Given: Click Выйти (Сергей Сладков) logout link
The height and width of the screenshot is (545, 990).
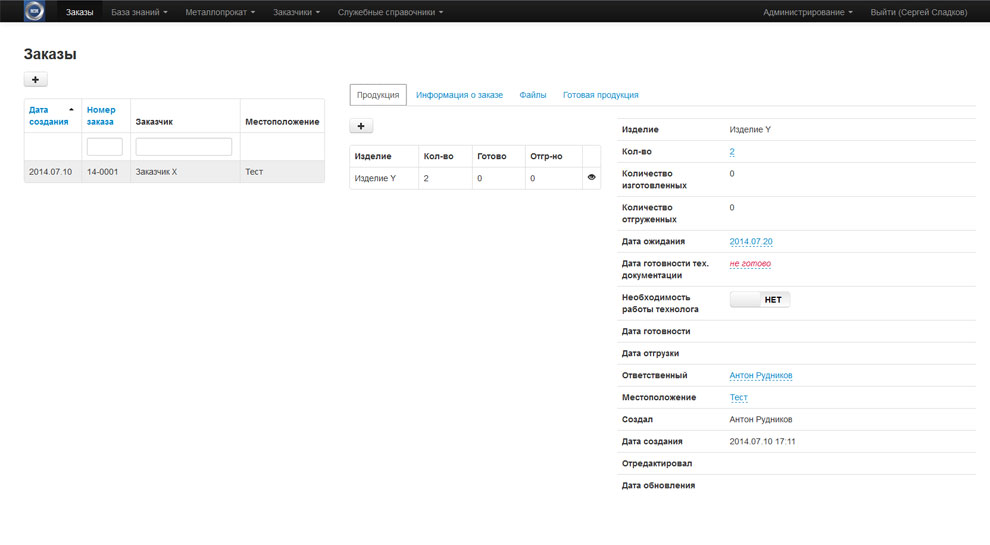Looking at the screenshot, I should coord(918,12).
